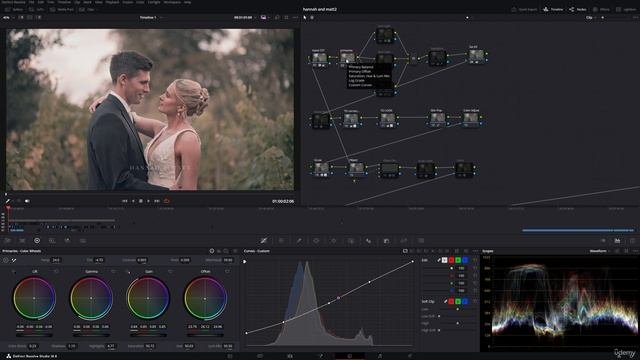The width and height of the screenshot is (640, 360).
Task: Open the viewer zoom percentage dropdown
Action: (x=8, y=18)
